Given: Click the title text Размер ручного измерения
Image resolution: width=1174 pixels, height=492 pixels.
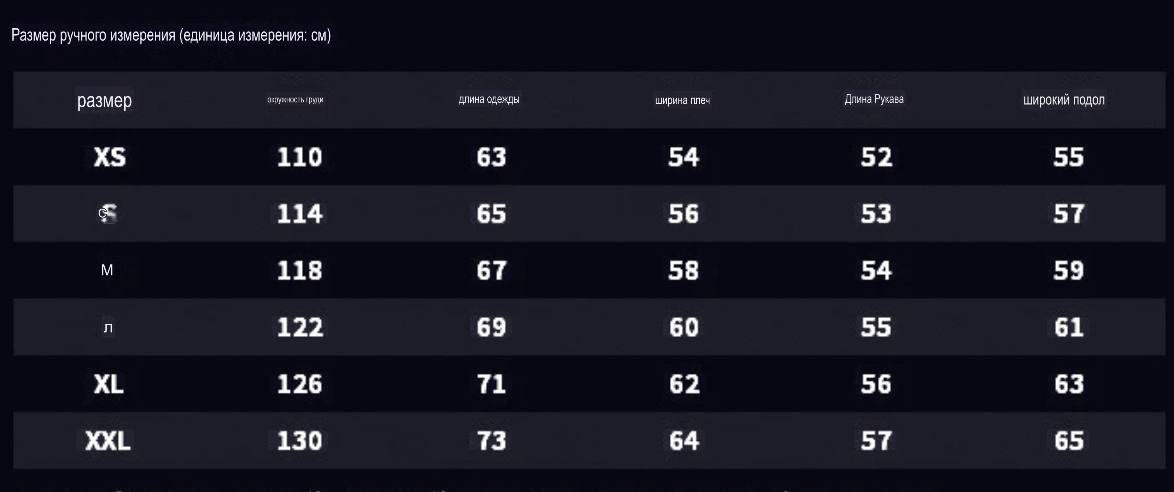Looking at the screenshot, I should [94, 36].
